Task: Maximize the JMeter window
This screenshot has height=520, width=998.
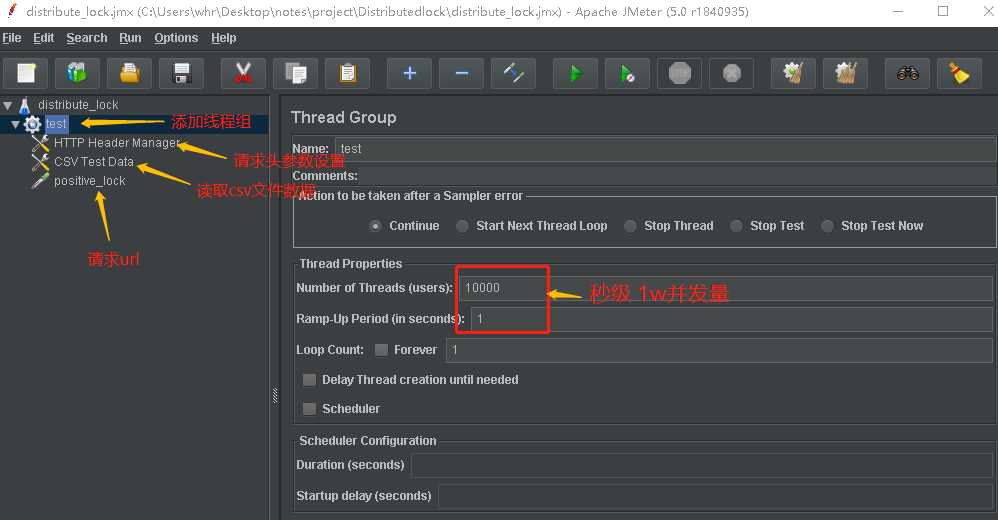Action: click(x=943, y=11)
